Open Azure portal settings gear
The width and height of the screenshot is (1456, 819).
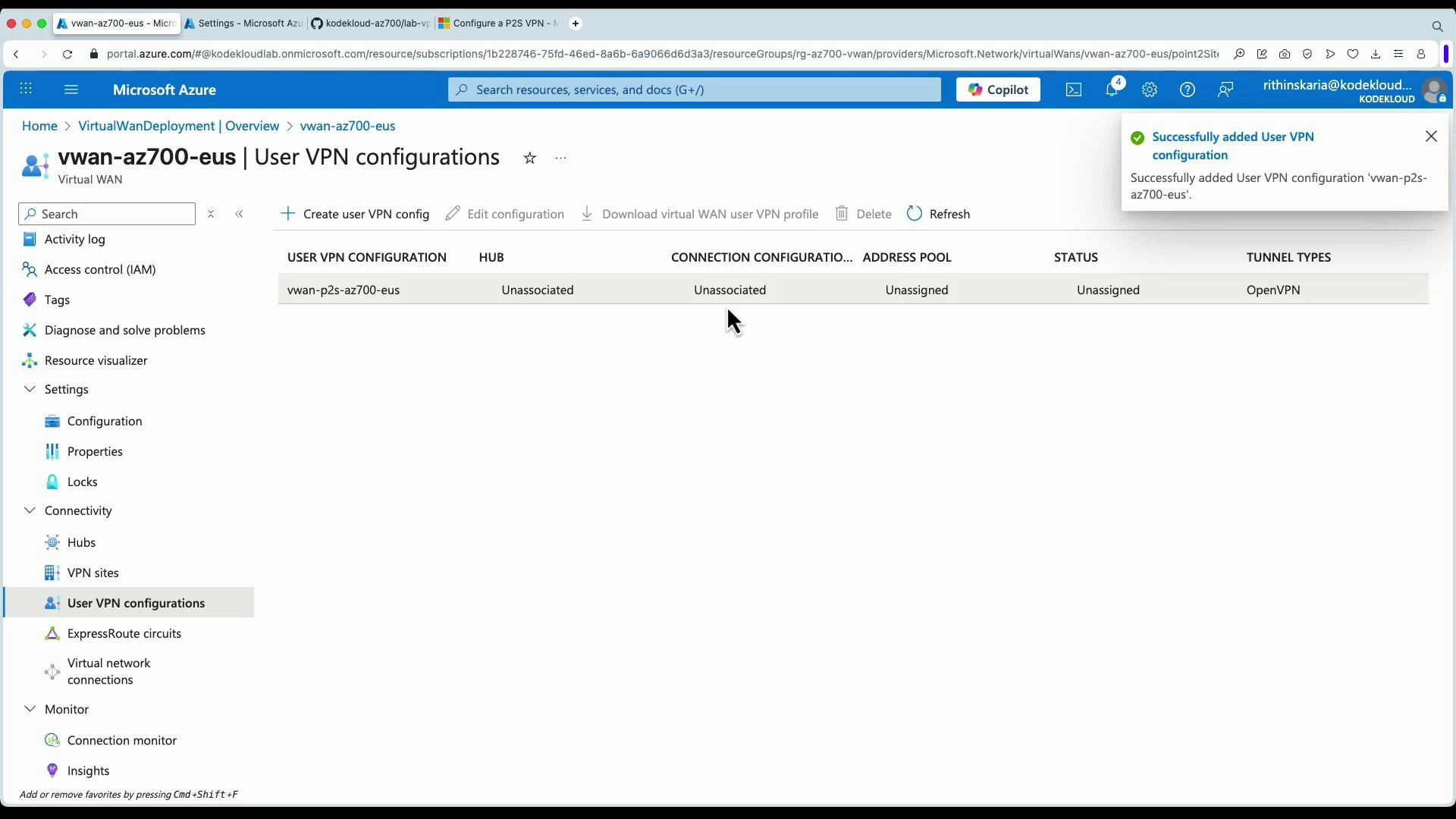1150,89
